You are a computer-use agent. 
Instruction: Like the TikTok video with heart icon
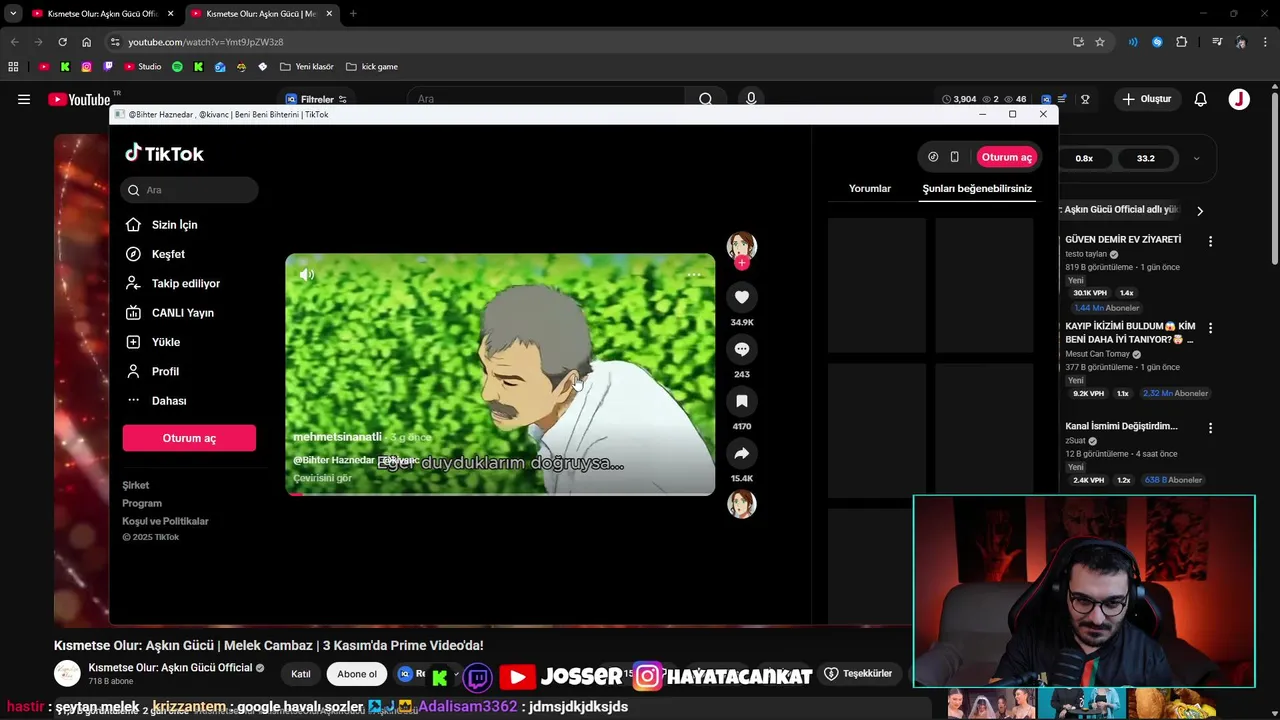click(742, 297)
